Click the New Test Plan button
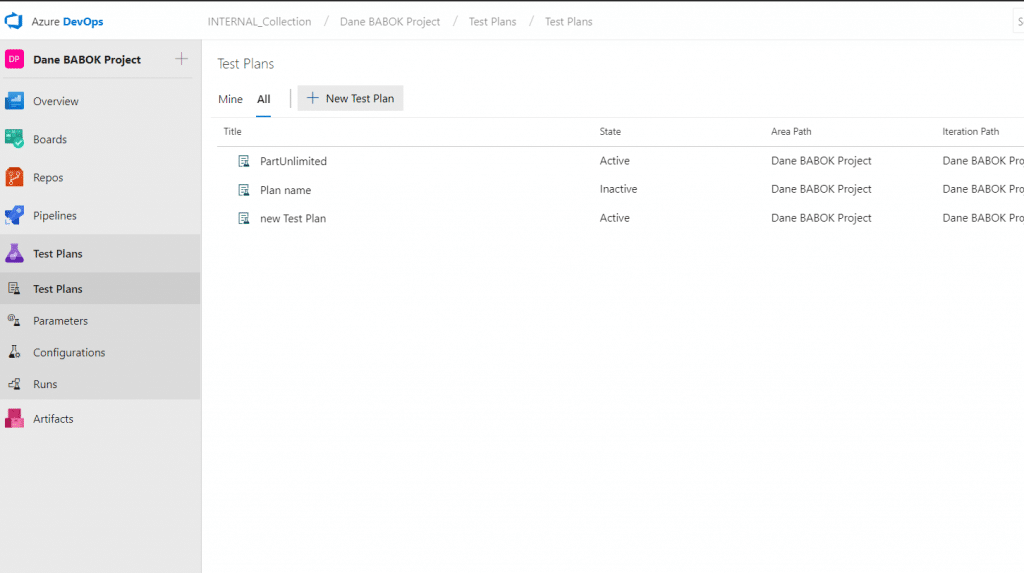 point(351,98)
